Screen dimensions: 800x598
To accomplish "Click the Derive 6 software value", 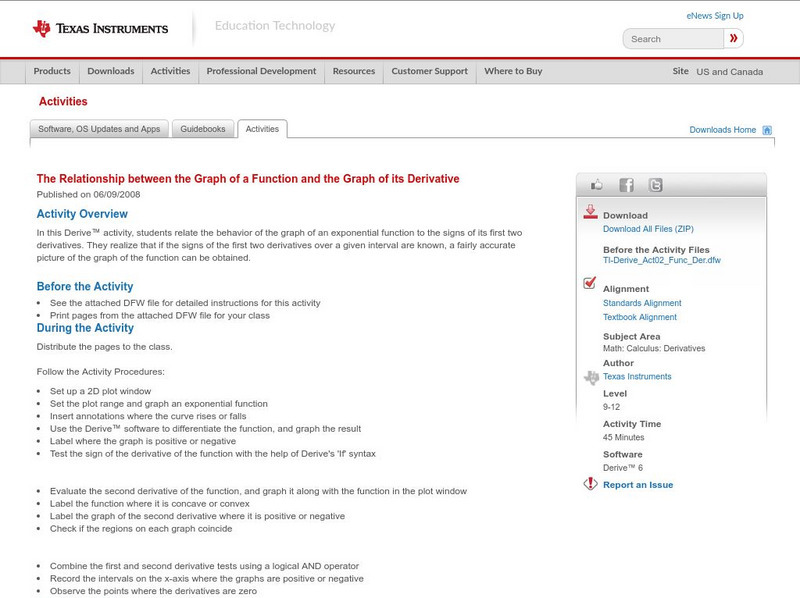I will click(623, 468).
